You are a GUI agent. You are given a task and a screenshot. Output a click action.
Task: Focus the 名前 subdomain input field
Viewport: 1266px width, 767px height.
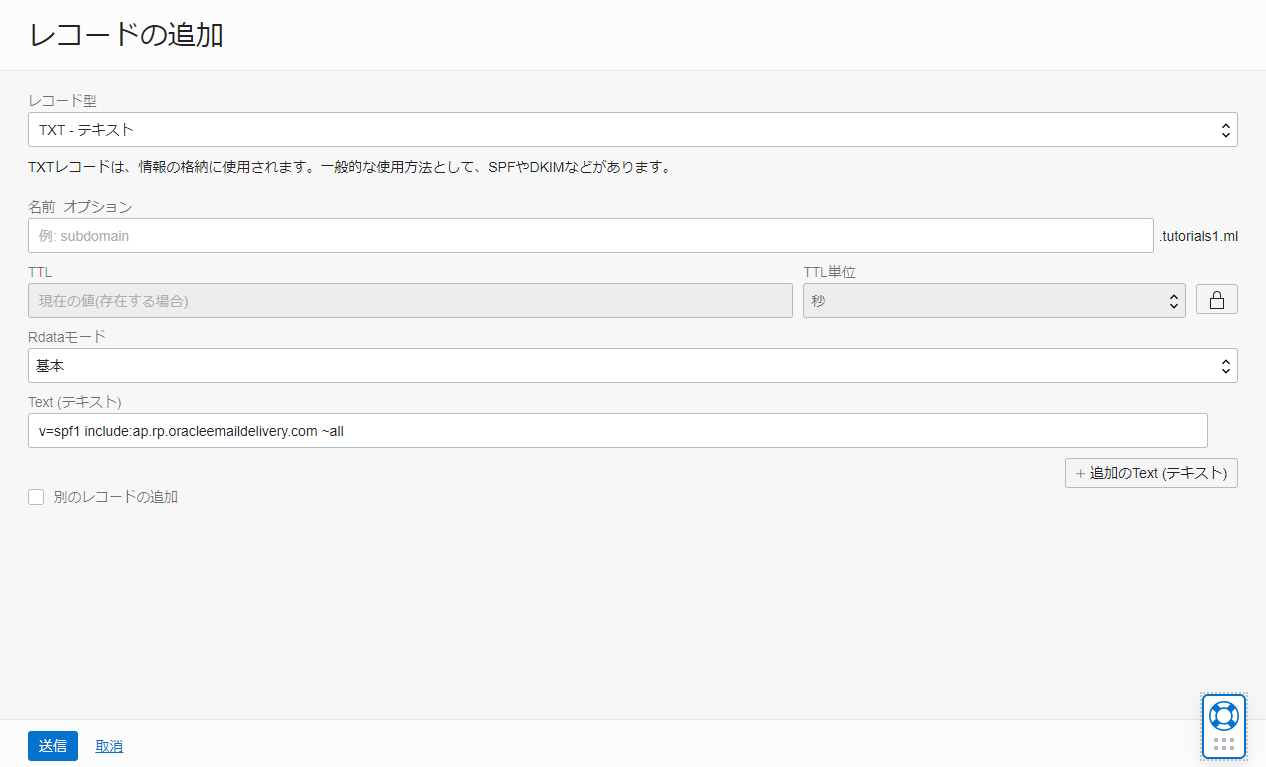tap(590, 236)
